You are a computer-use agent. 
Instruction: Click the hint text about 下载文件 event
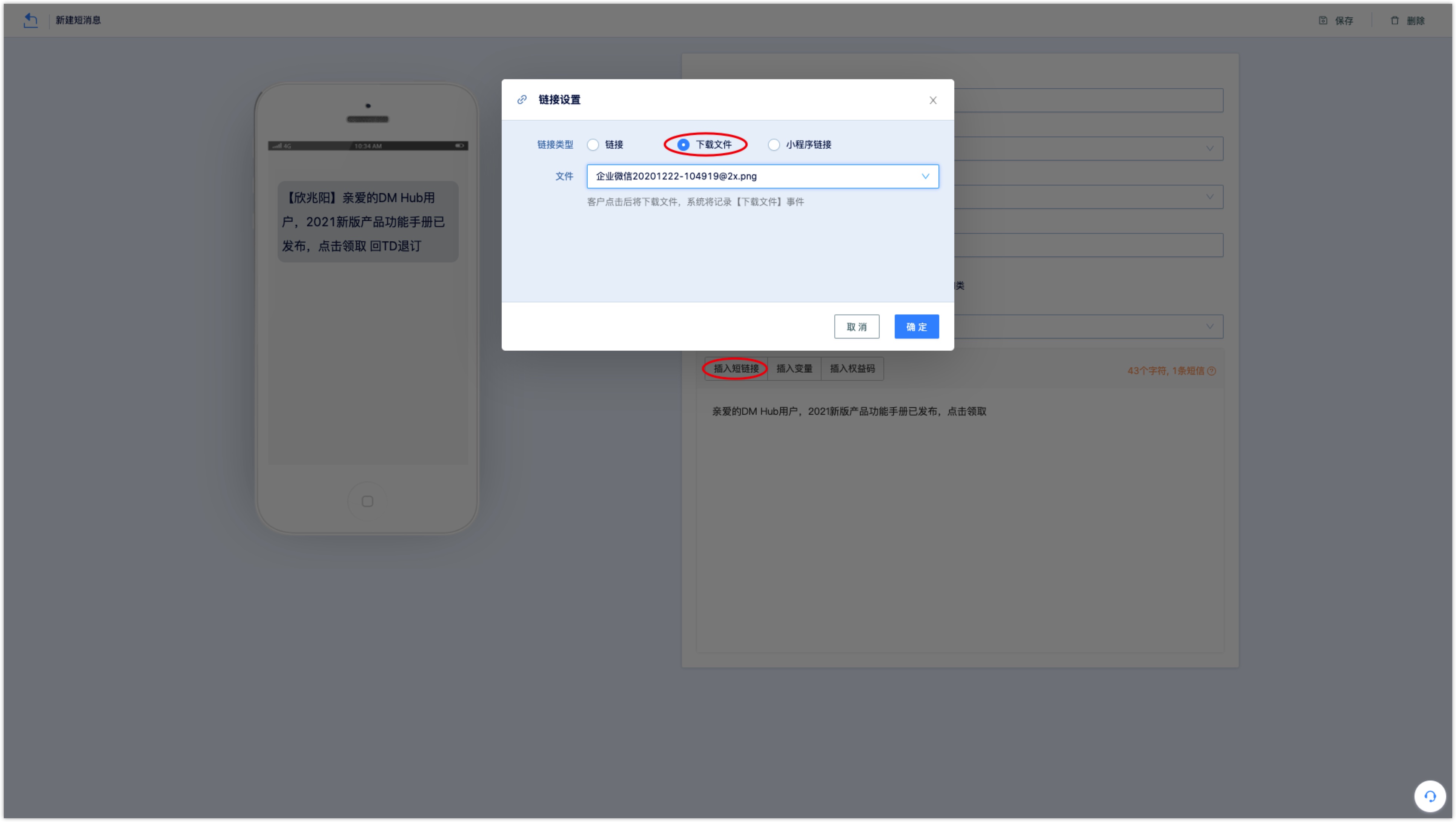(695, 202)
